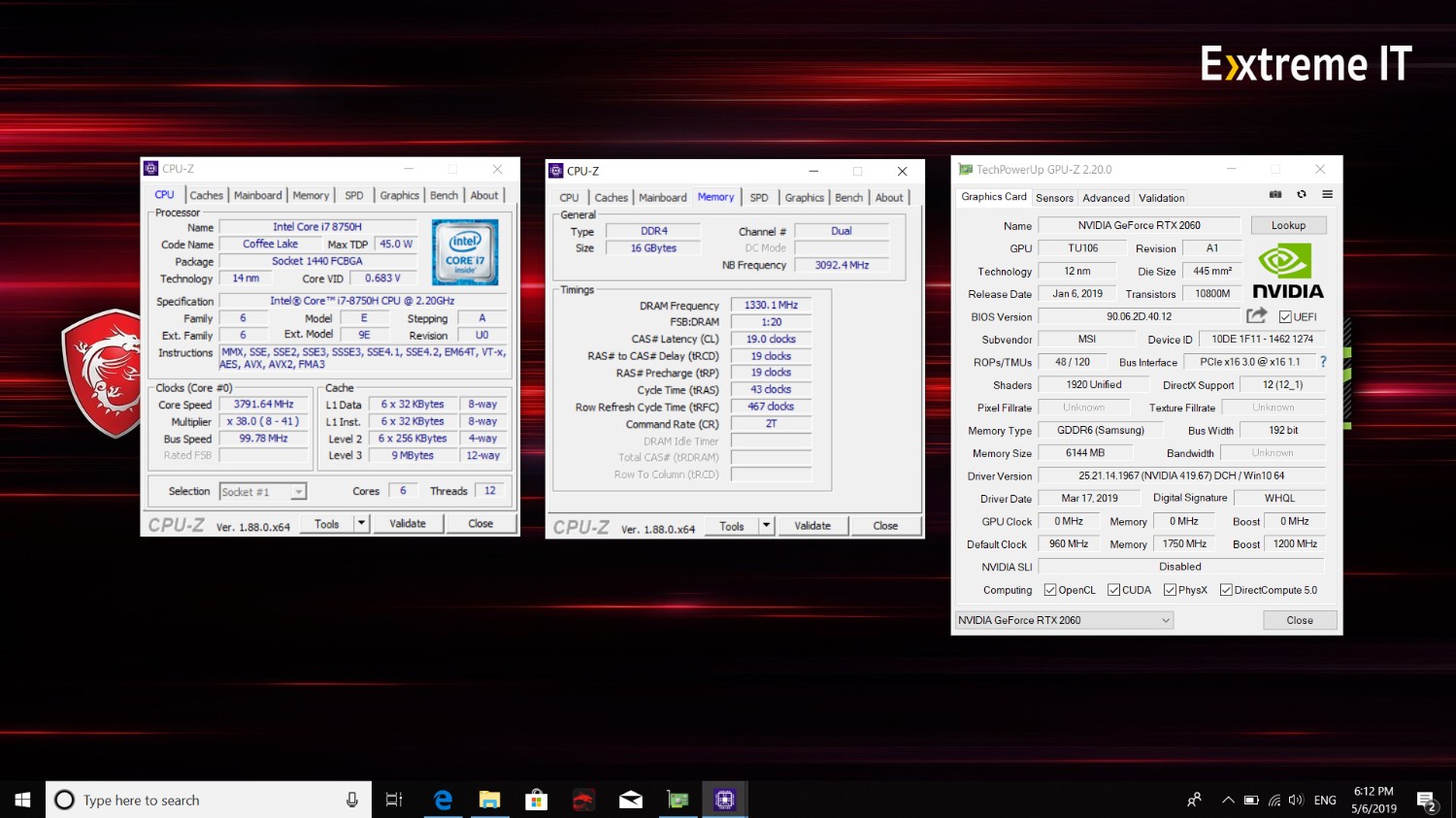Open Microsoft Store from the taskbar

pyautogui.click(x=536, y=800)
